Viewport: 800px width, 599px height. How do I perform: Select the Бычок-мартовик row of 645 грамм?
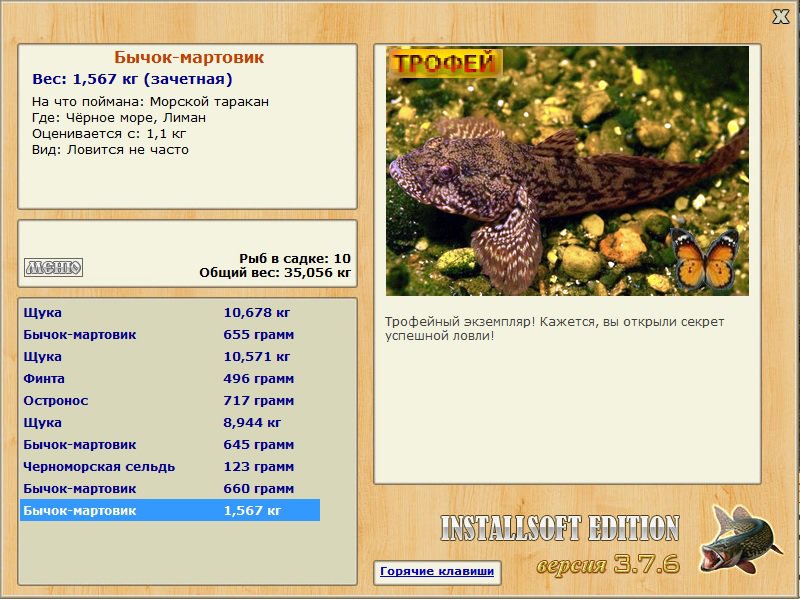coord(170,444)
